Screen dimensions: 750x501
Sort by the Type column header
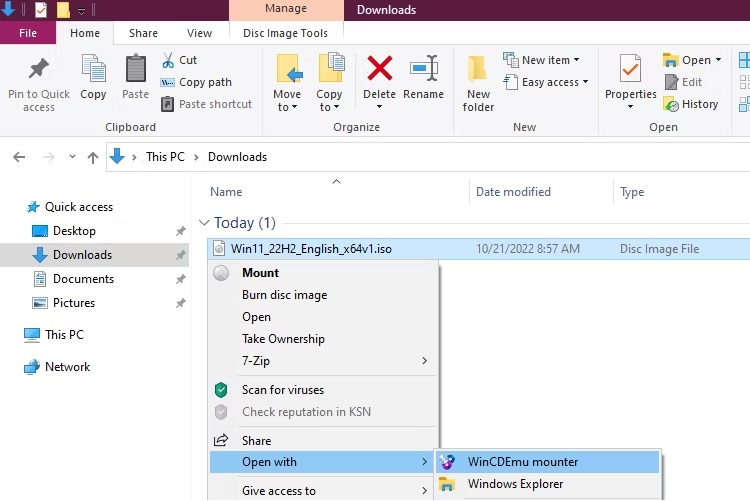tap(632, 192)
